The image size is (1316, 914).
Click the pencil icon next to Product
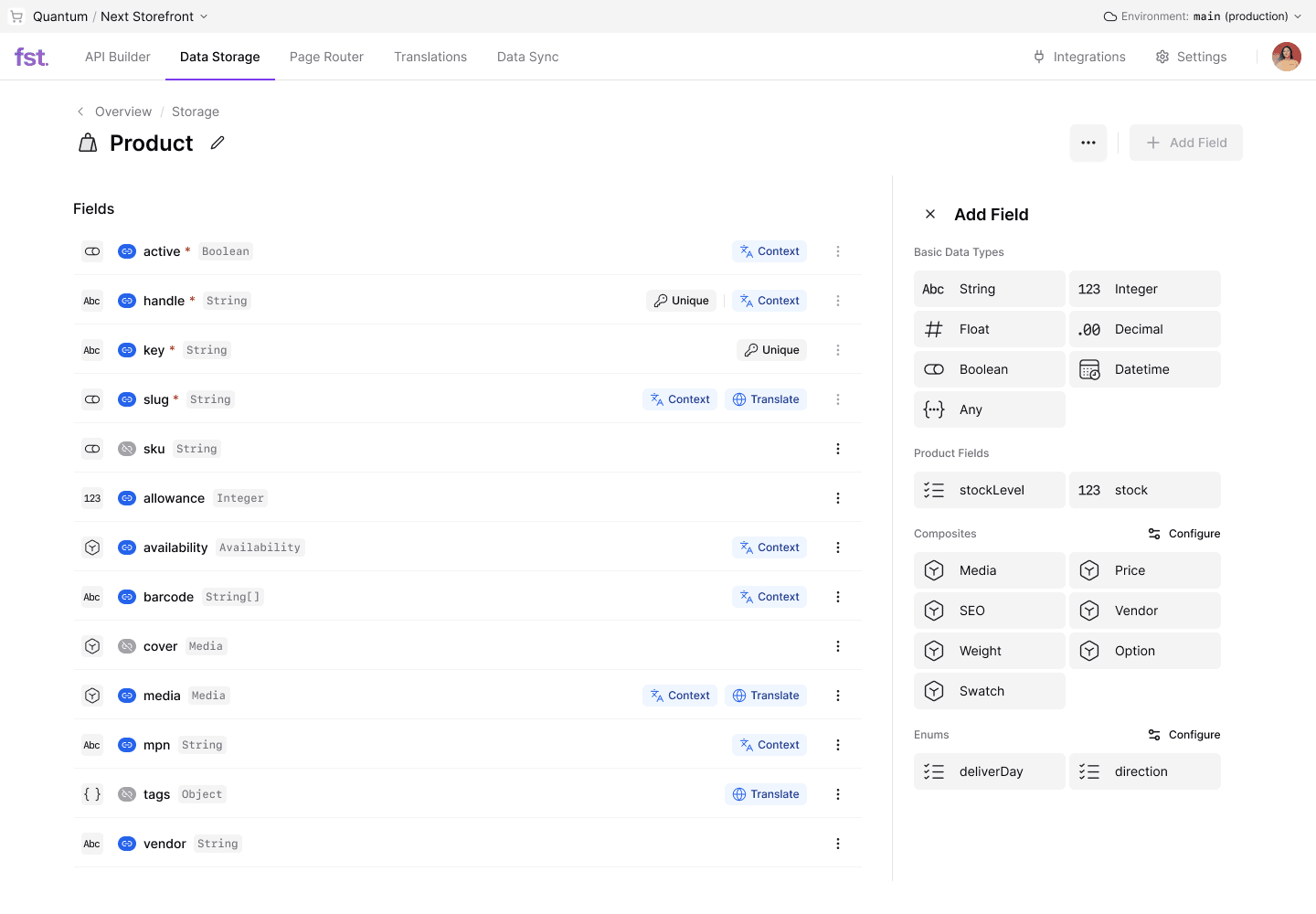[217, 143]
